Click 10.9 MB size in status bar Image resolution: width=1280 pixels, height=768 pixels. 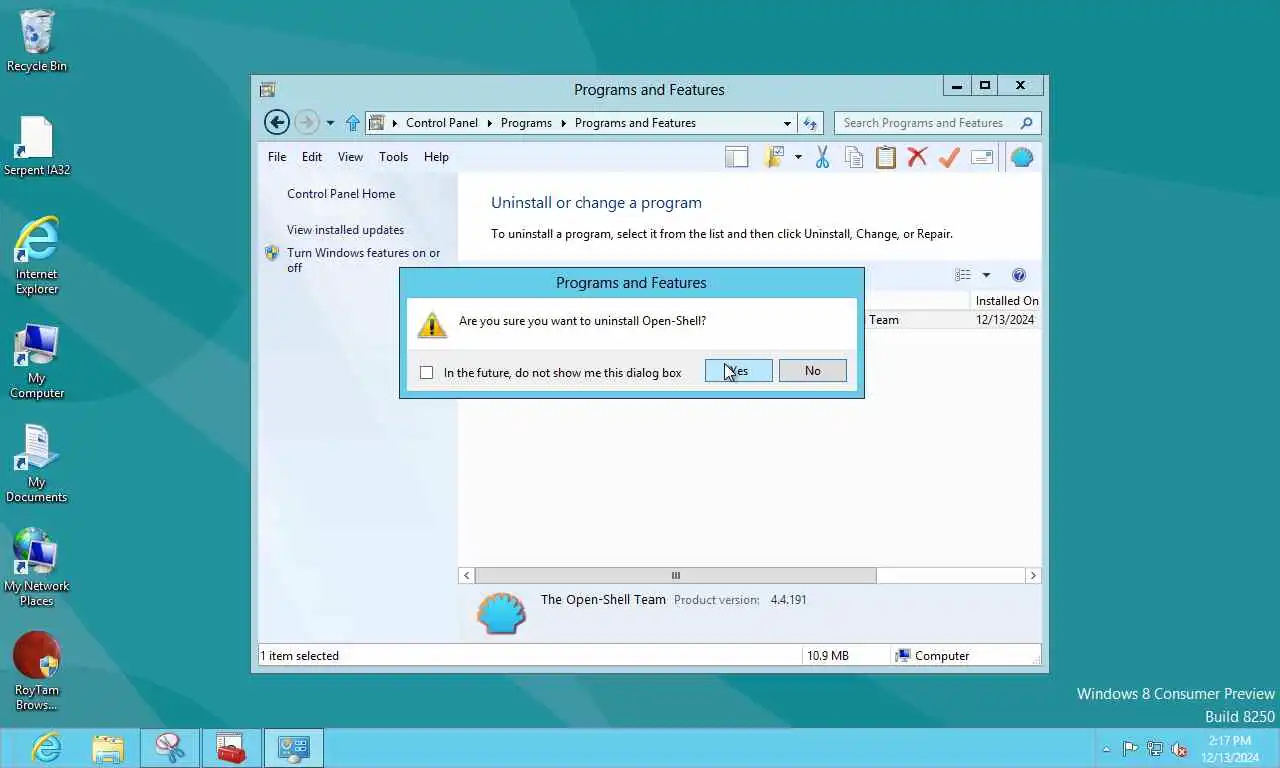pyautogui.click(x=828, y=656)
